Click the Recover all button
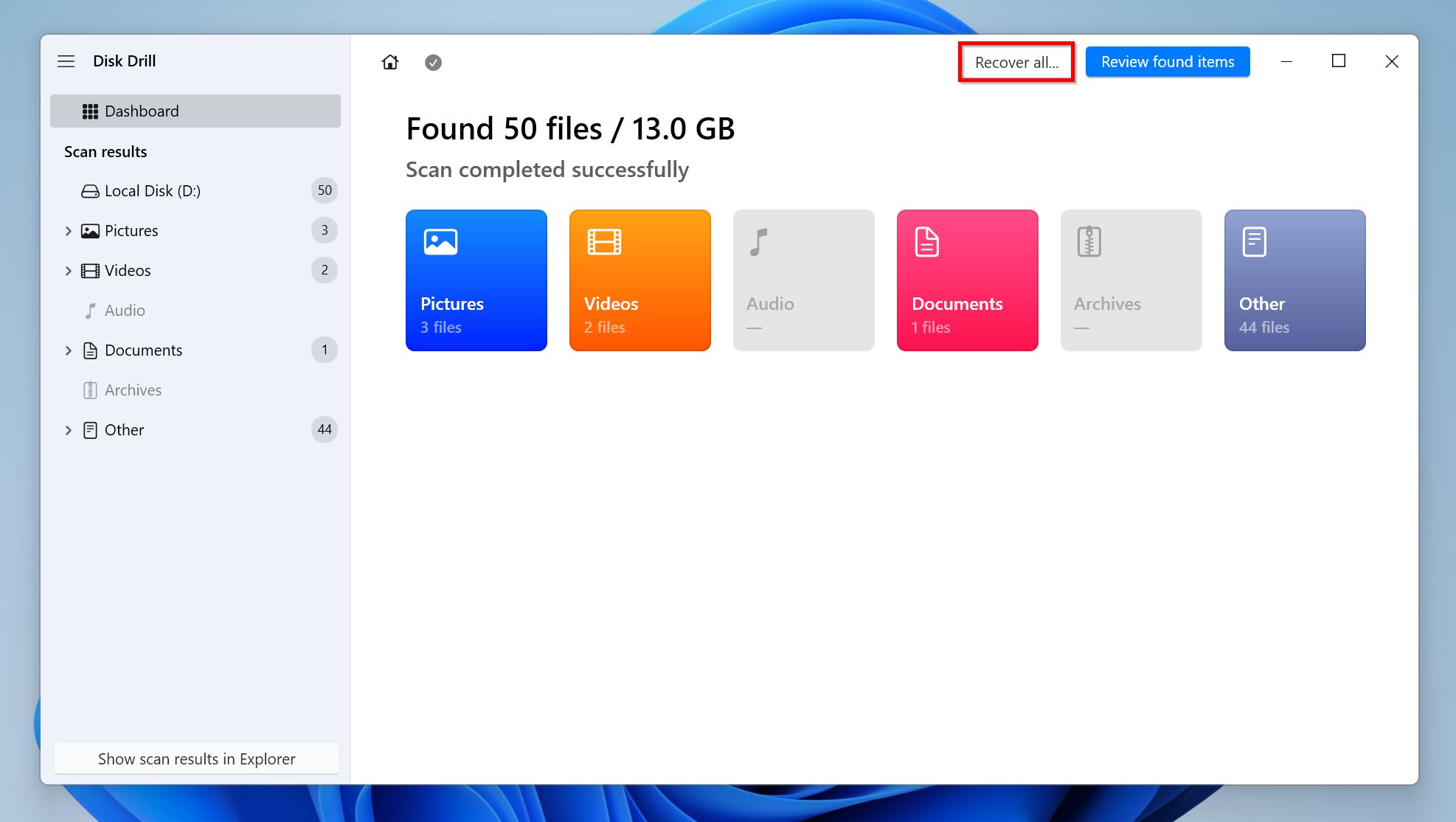The image size is (1456, 822). coord(1016,62)
